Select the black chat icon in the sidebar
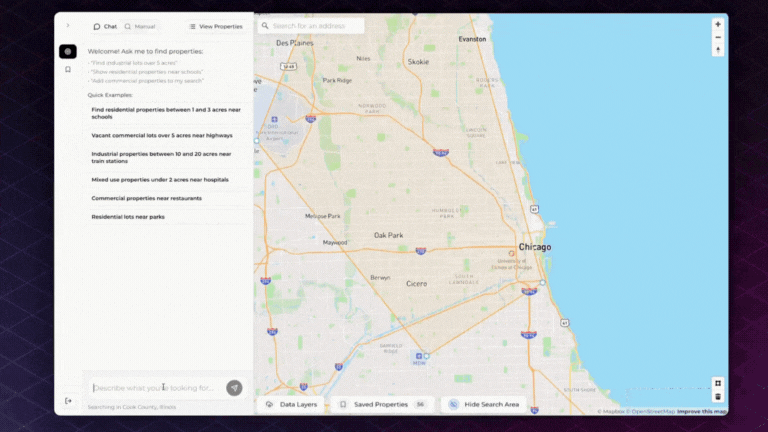768x432 pixels. click(68, 51)
